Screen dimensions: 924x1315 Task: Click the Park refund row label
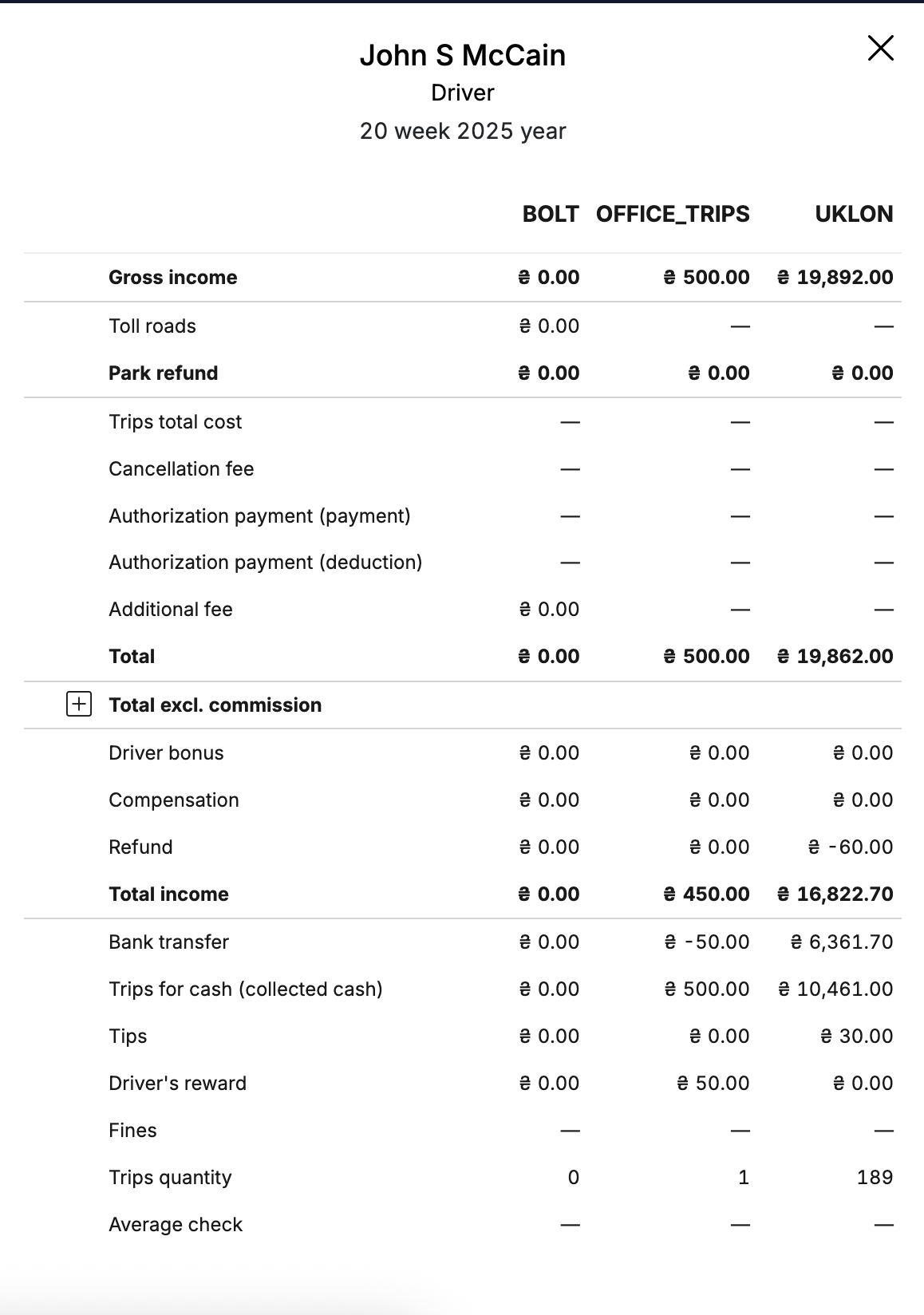coord(164,373)
